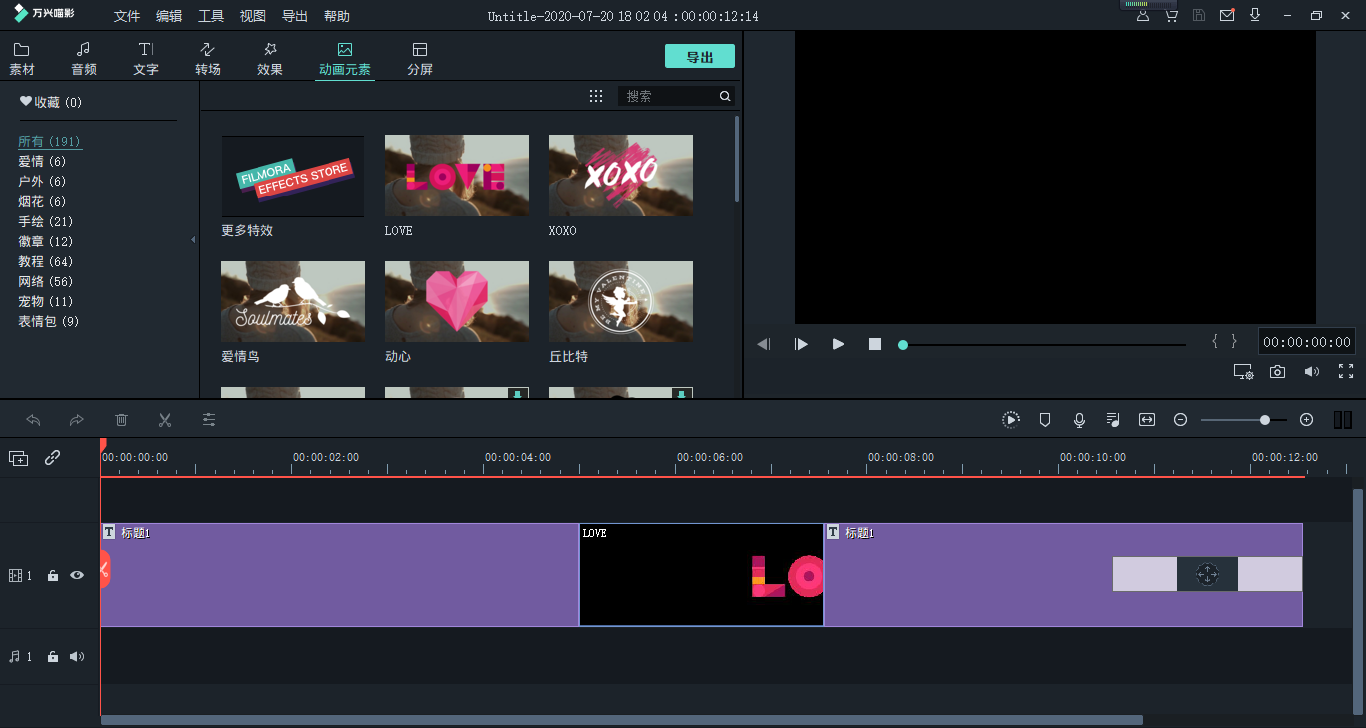This screenshot has width=1366, height=728.
Task: Toggle video track 1 visibility eye
Action: click(77, 575)
